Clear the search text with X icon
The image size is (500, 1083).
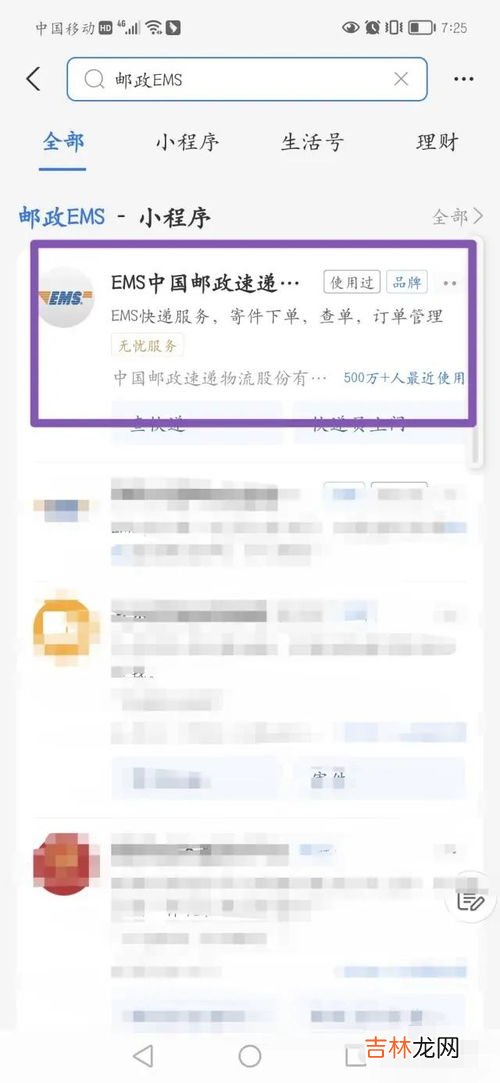401,79
